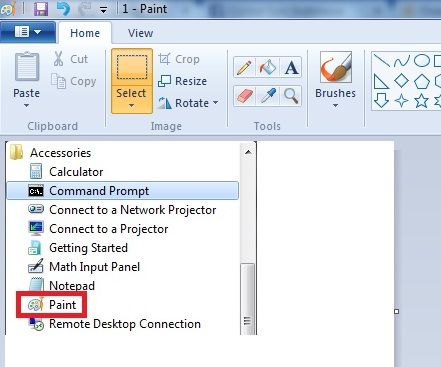Click Connect to a Network Projector entry

click(x=122, y=210)
